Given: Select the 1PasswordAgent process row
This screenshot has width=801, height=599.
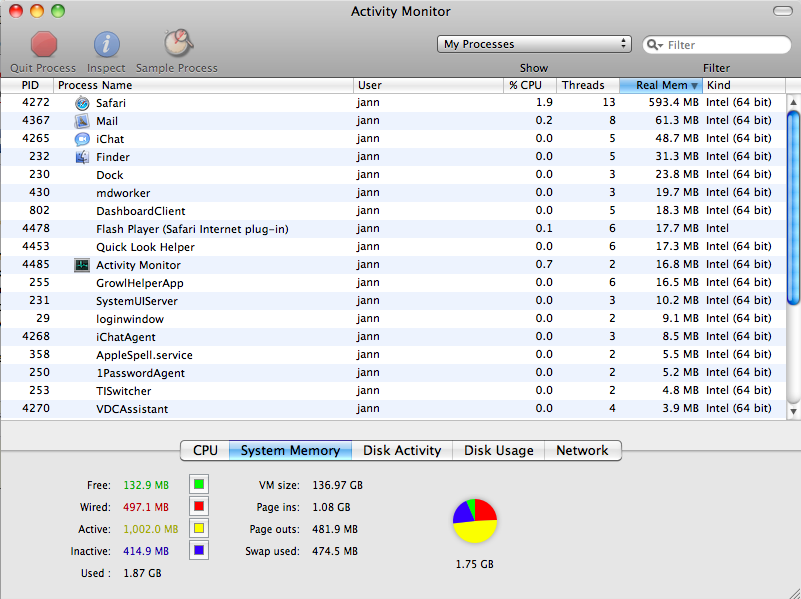Looking at the screenshot, I should tap(393, 373).
